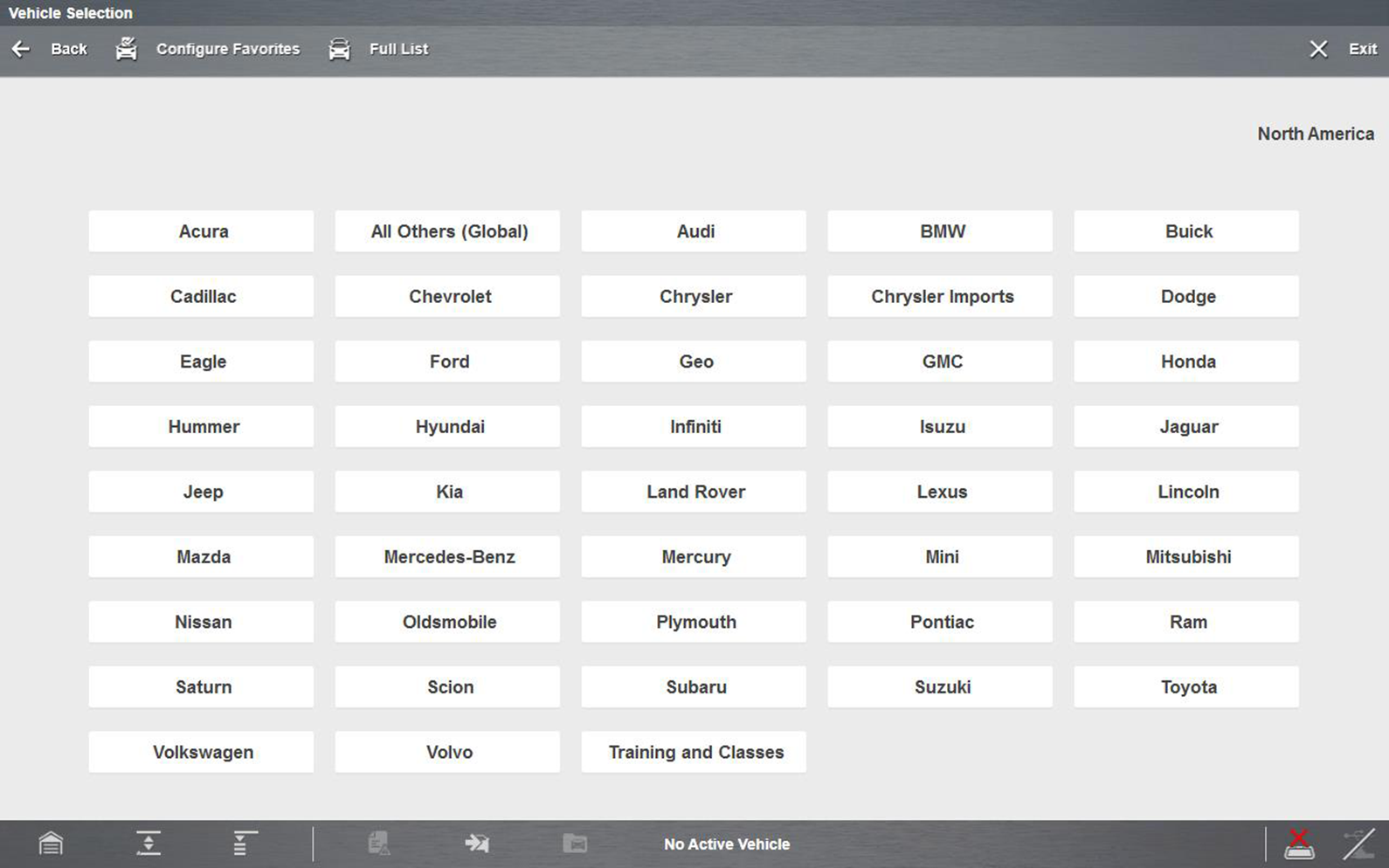Viewport: 1389px width, 868px height.
Task: Select Toyota from the make list
Action: coord(1186,687)
